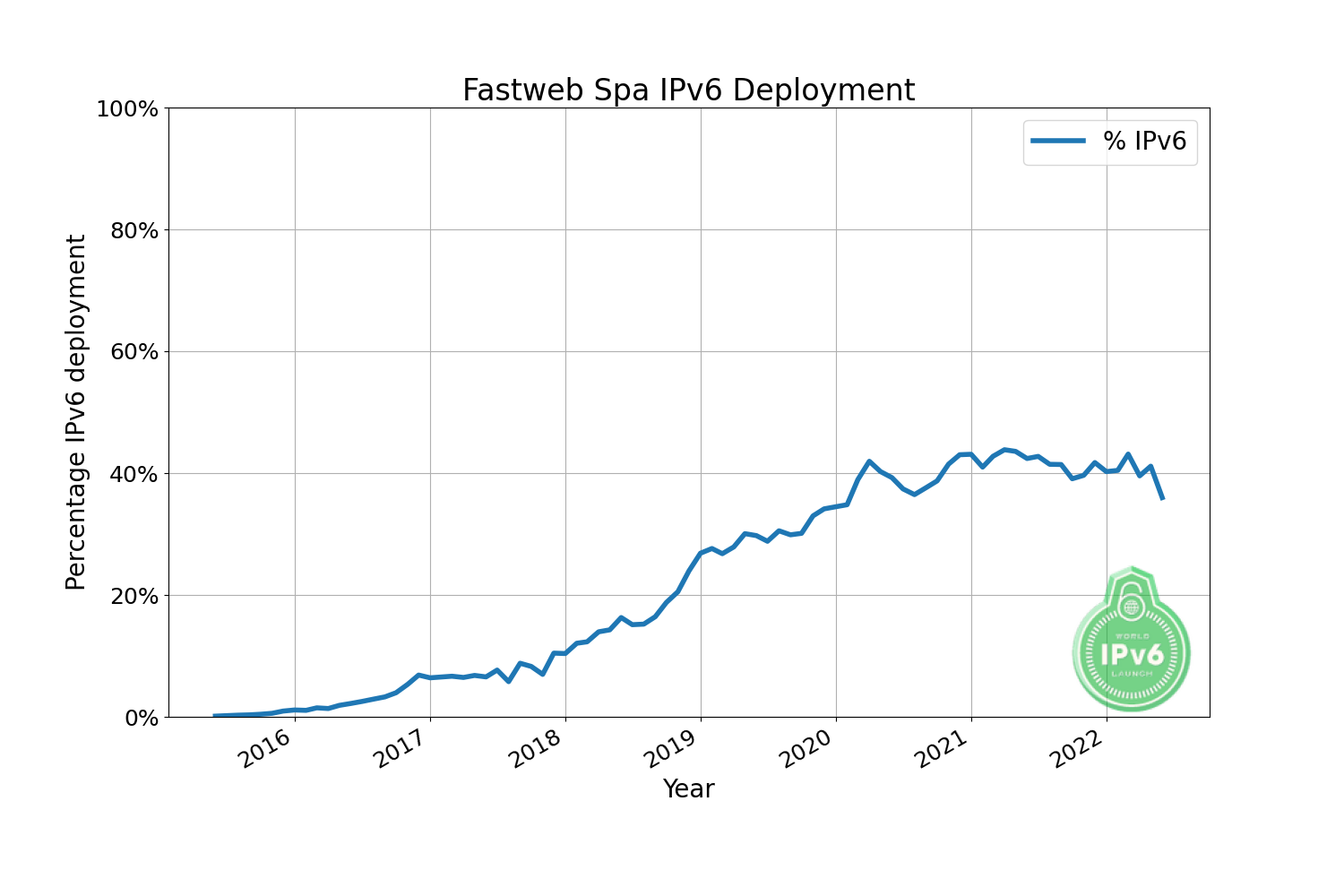Select the '% IPv6' legend label

pos(1144,142)
